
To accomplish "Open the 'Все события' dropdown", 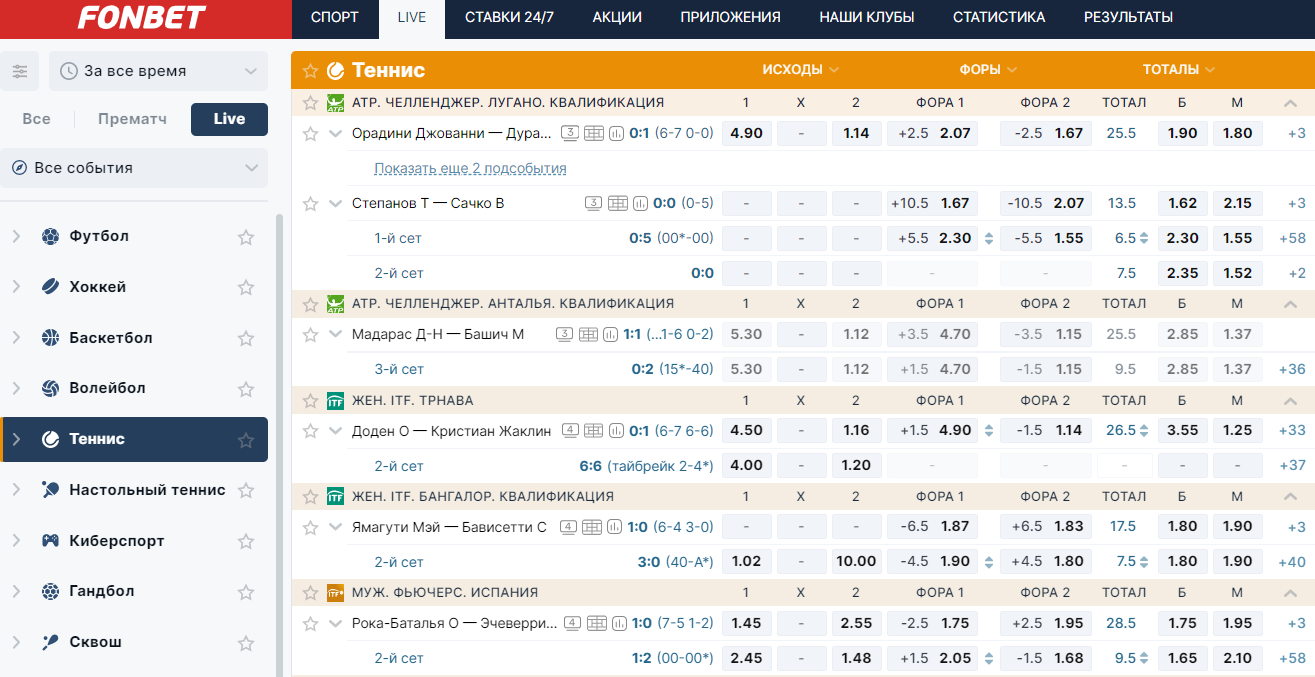I will [134, 168].
